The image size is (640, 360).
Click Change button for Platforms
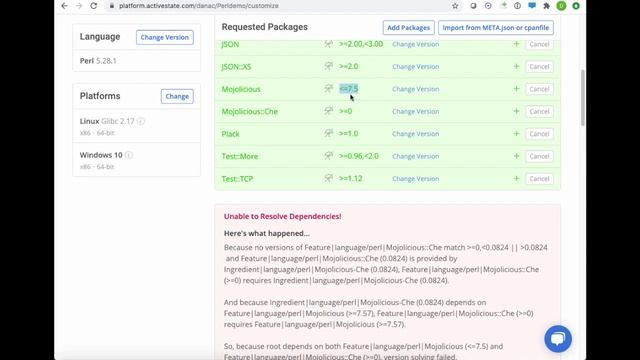[x=177, y=96]
